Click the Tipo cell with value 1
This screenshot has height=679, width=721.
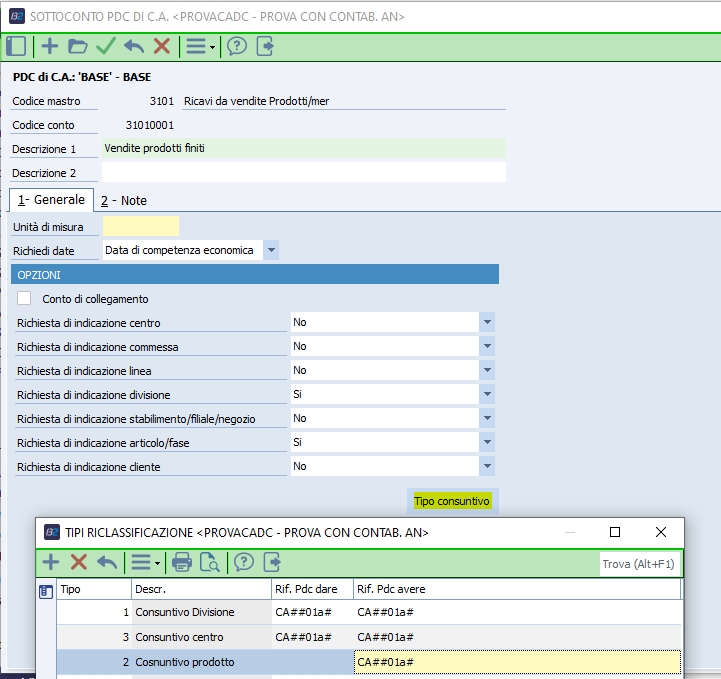(94, 612)
